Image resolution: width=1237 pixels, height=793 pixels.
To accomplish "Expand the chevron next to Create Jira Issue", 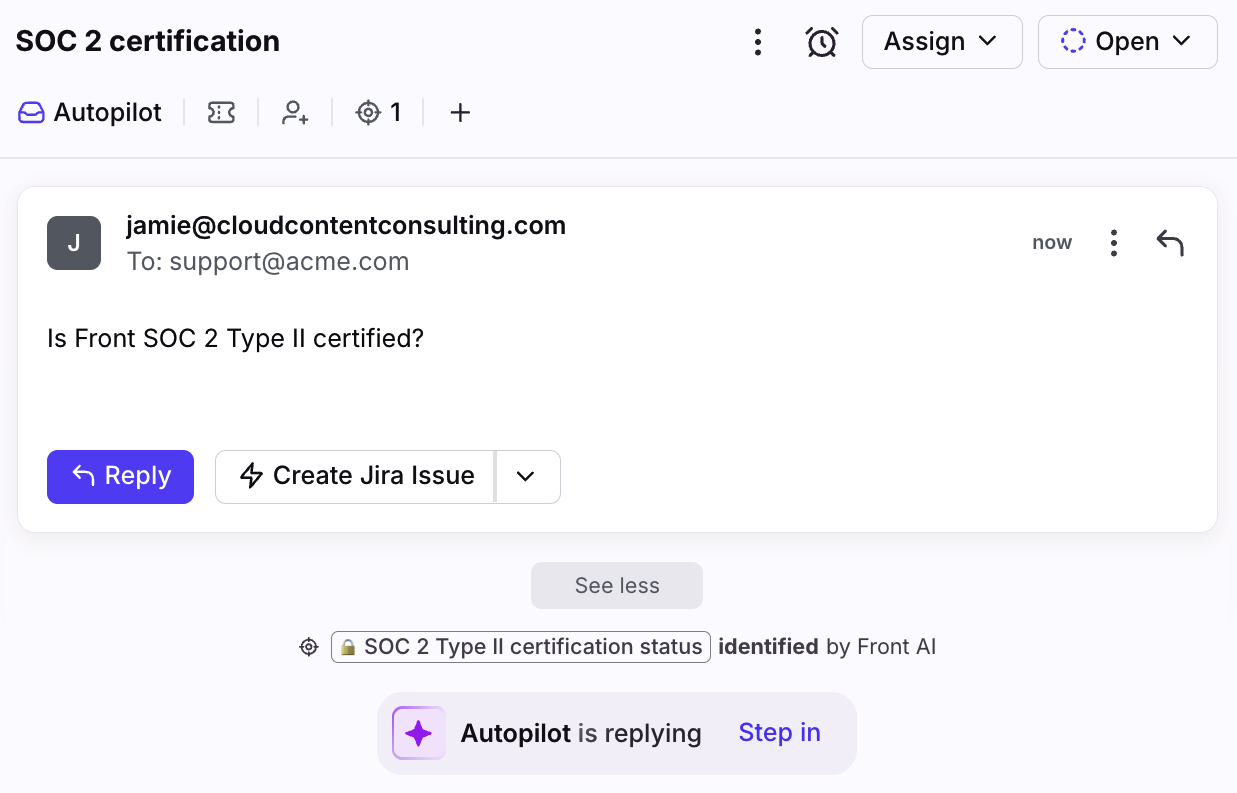I will (527, 477).
